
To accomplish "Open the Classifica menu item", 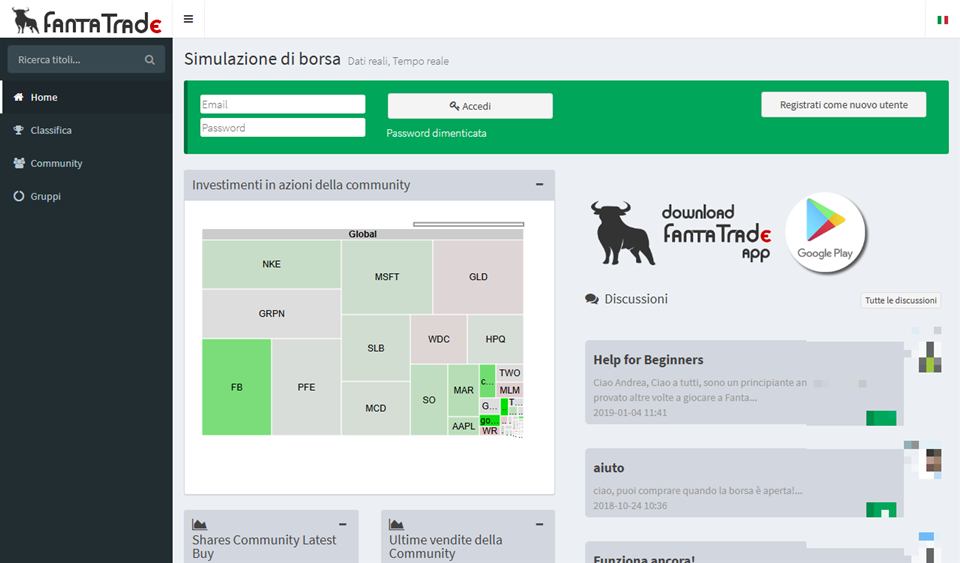I will click(86, 130).
